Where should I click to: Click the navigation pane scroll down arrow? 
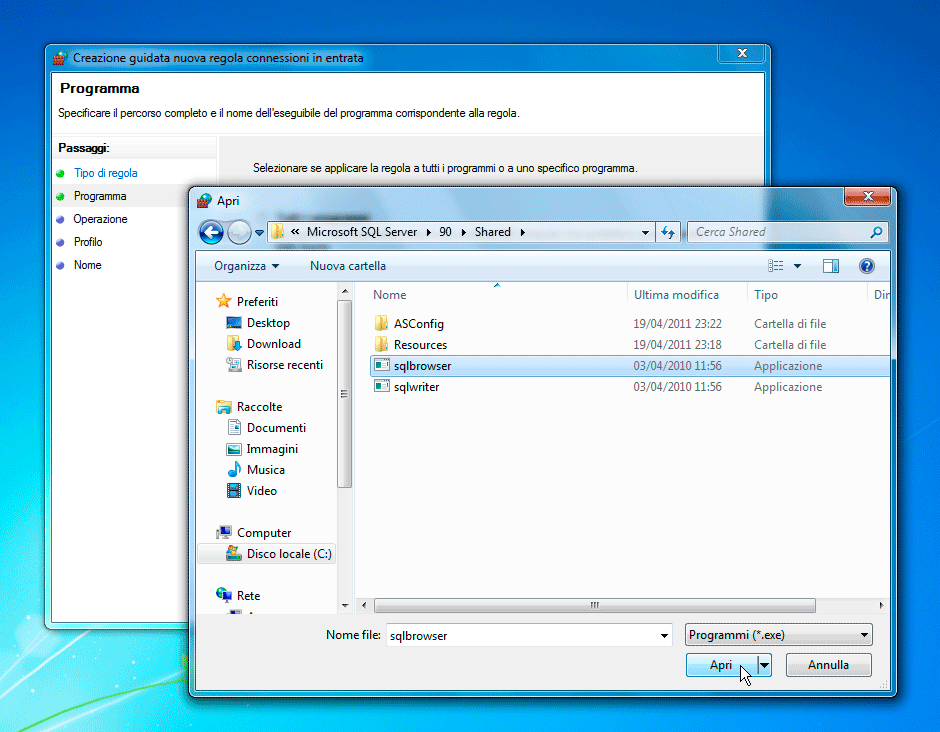coord(345,606)
